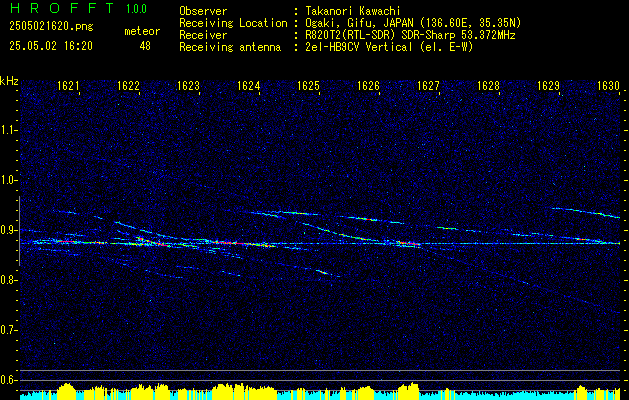Screen dimensions: 629x400
Task: Click the date stamp 25.05.02 16:20
Action: [51, 46]
